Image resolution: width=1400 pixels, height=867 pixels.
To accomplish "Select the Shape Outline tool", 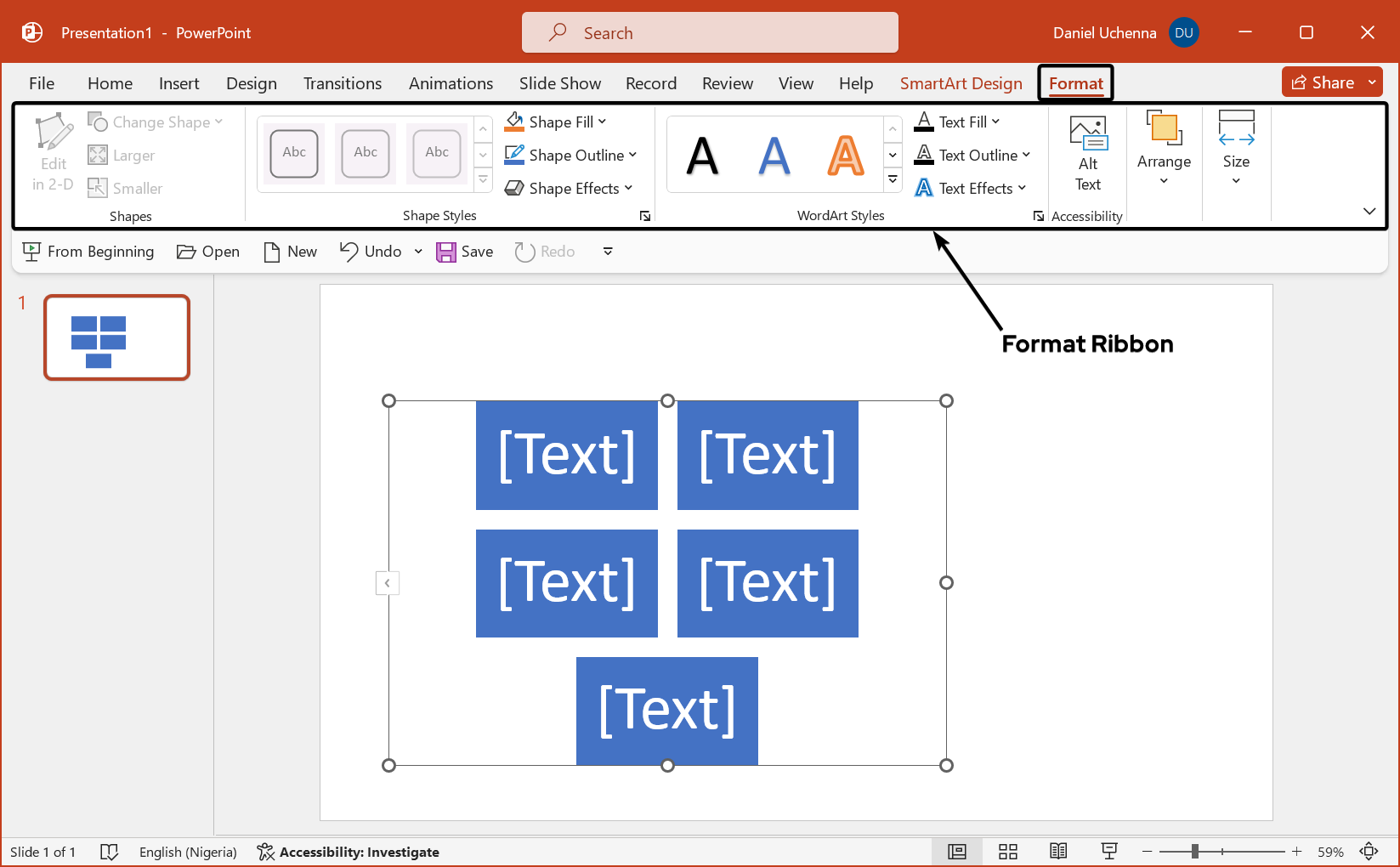I will click(570, 155).
